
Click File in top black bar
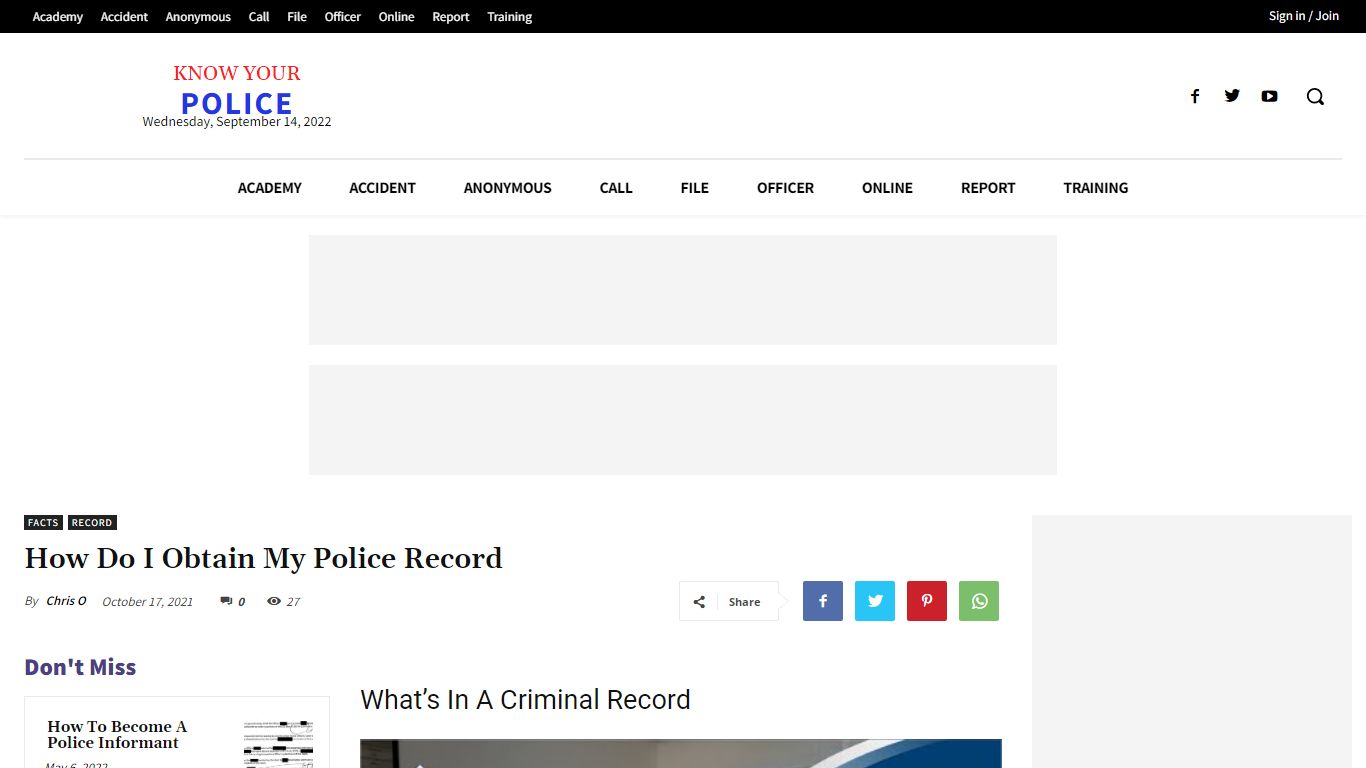(x=297, y=17)
